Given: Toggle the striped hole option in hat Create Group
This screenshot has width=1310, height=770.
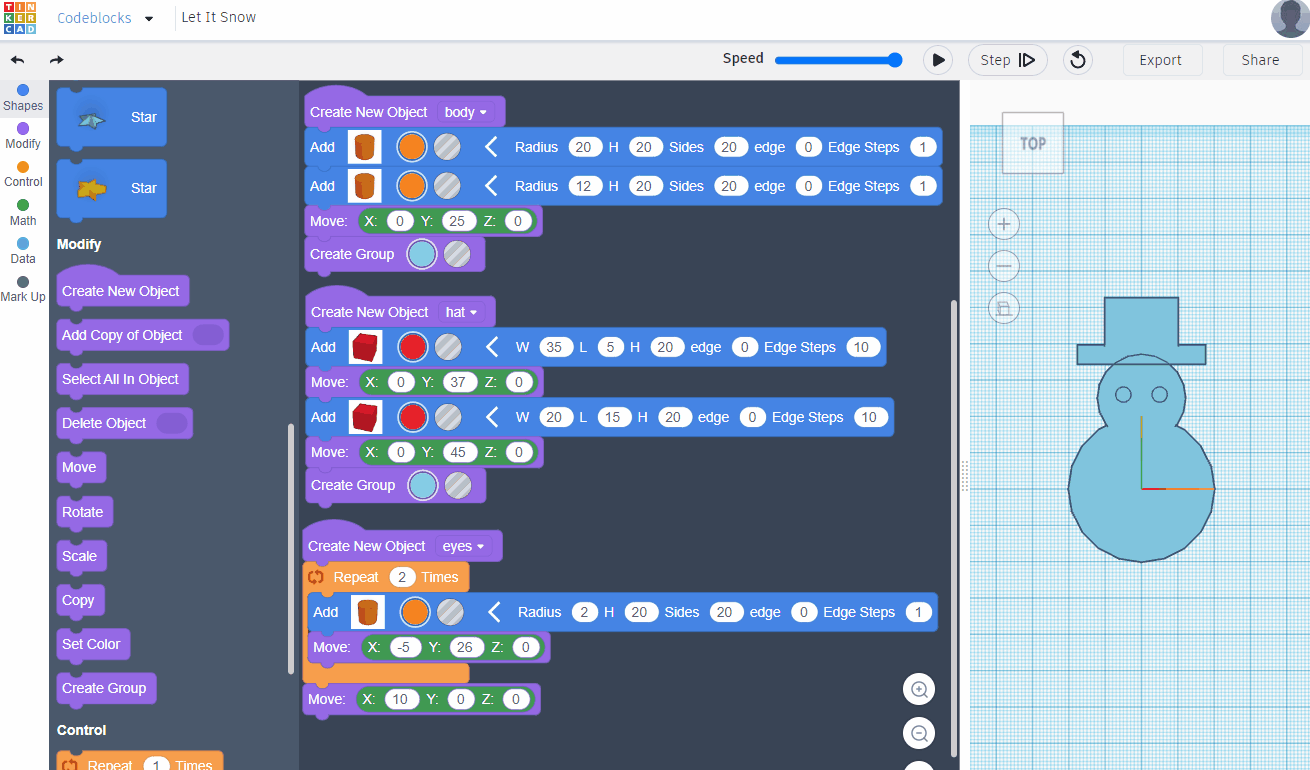Looking at the screenshot, I should 458,485.
